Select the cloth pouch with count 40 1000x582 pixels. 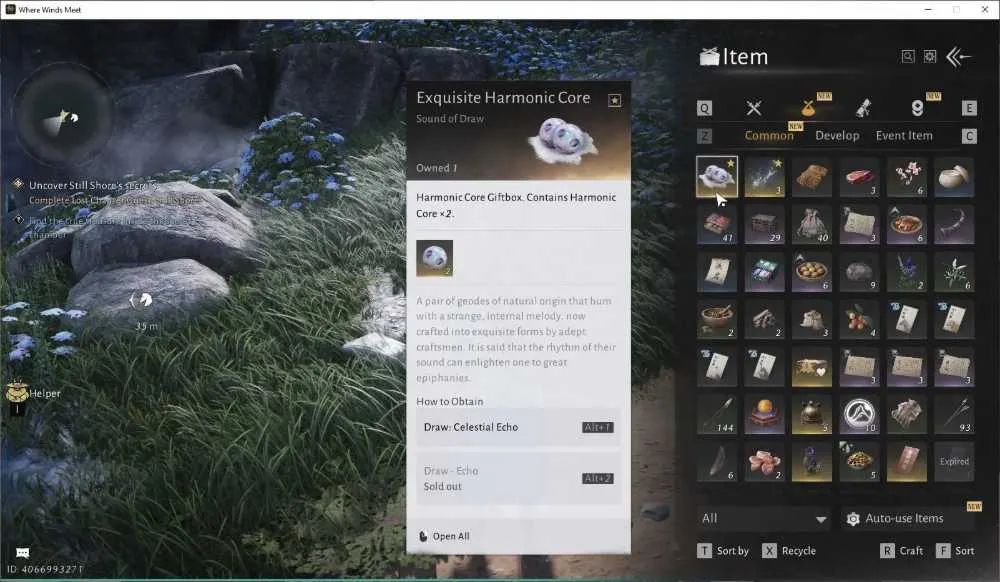[812, 224]
